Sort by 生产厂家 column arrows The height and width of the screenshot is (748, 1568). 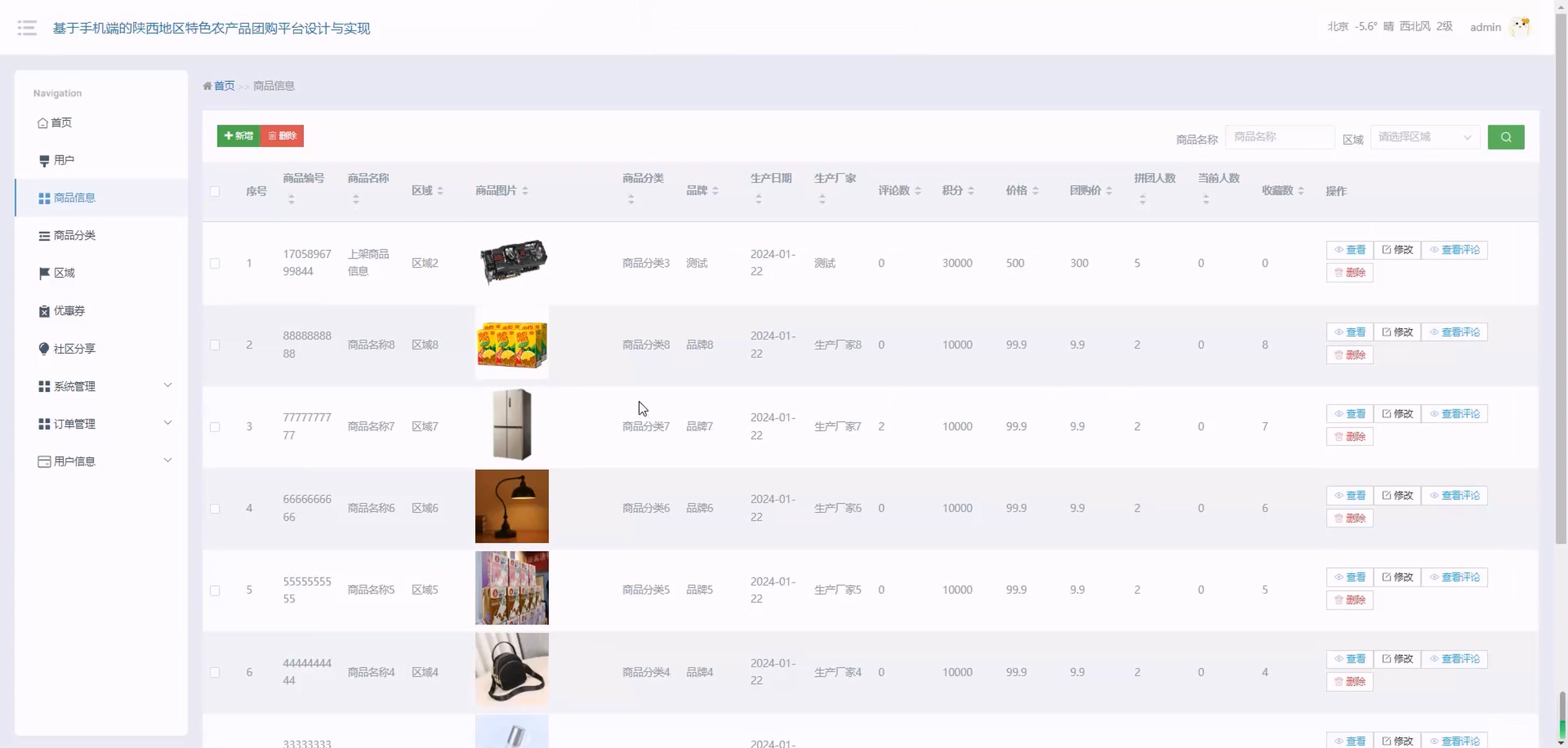click(x=822, y=199)
